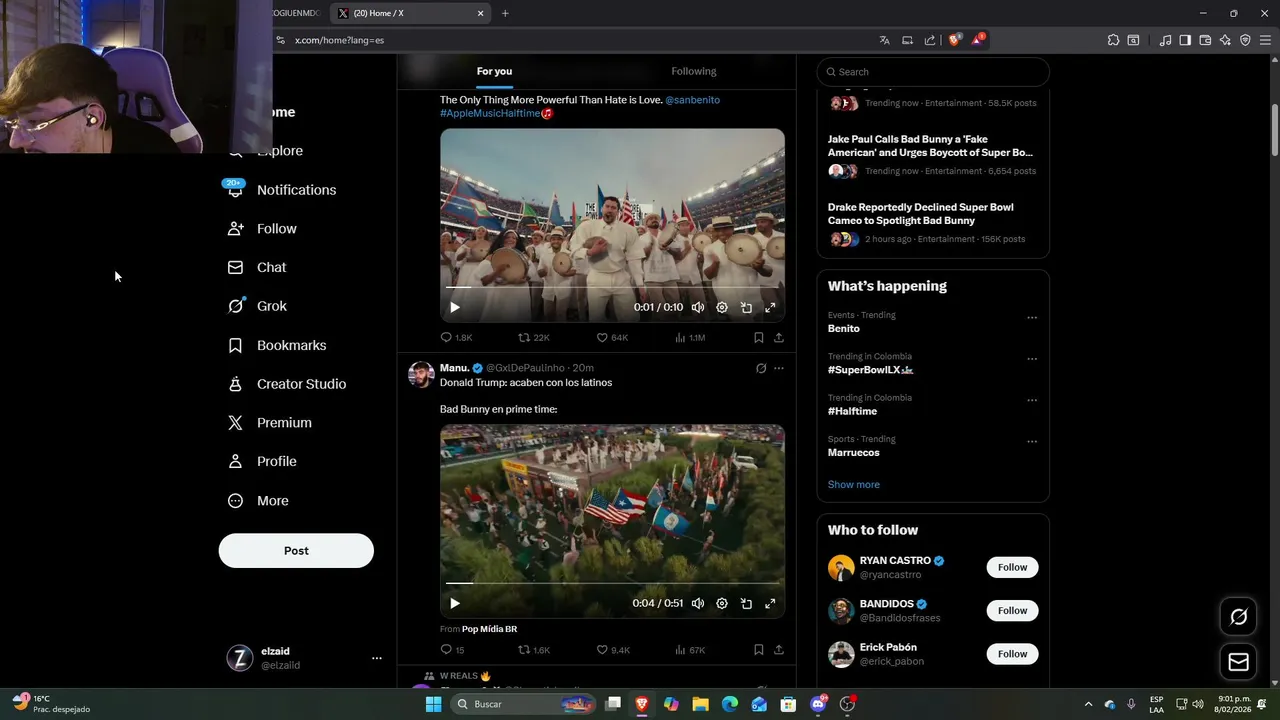View analytics showing 1.1M views

point(690,338)
